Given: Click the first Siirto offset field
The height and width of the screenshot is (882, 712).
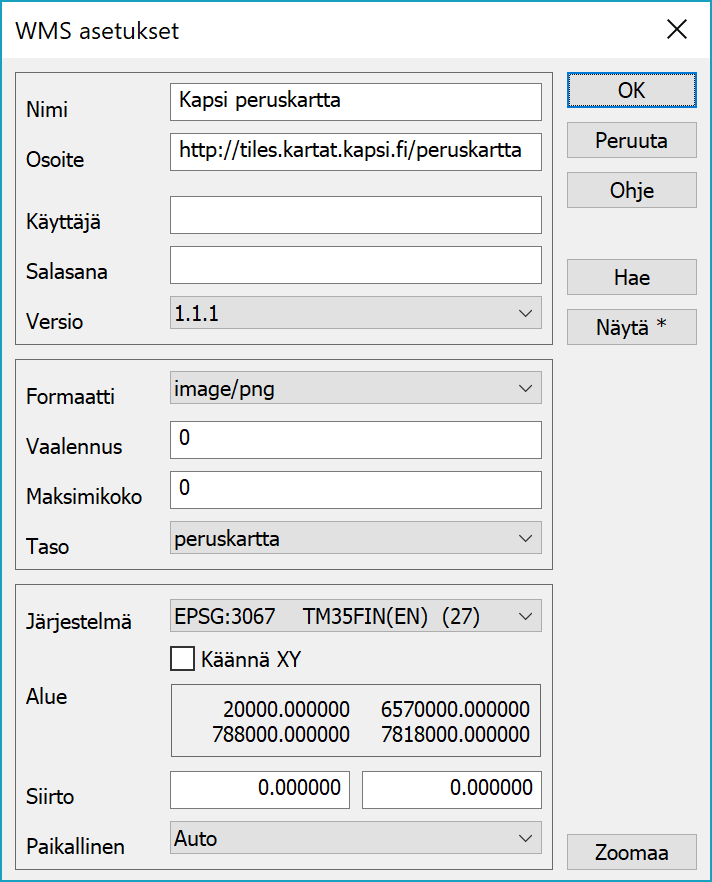Looking at the screenshot, I should pyautogui.click(x=260, y=789).
